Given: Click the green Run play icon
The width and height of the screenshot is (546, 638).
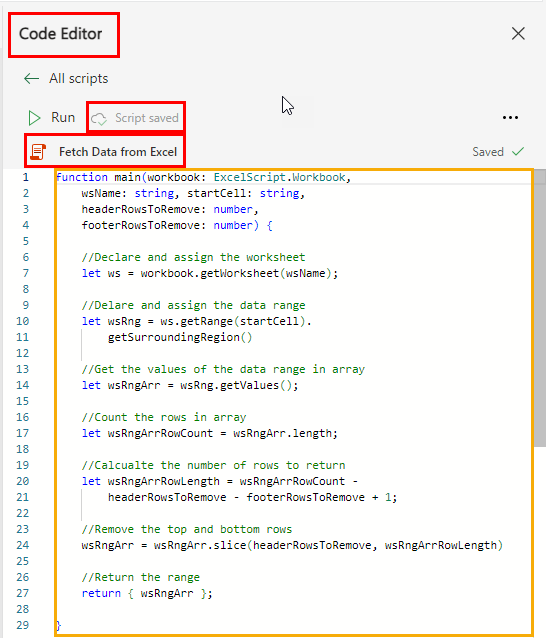Looking at the screenshot, I should (x=35, y=118).
